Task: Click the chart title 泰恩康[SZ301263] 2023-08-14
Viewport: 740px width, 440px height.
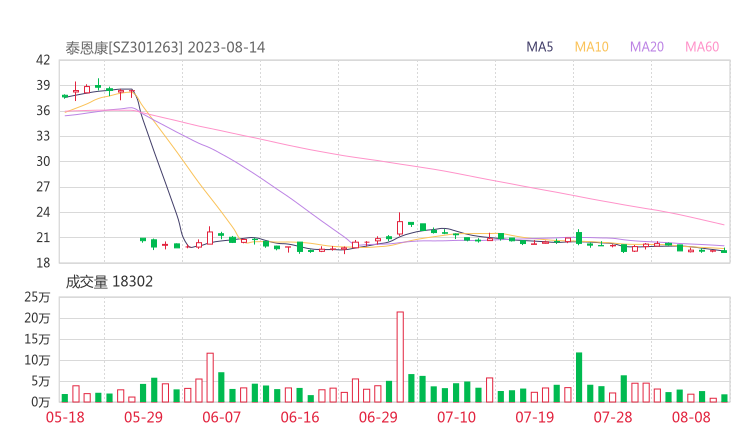Action: [x=165, y=48]
